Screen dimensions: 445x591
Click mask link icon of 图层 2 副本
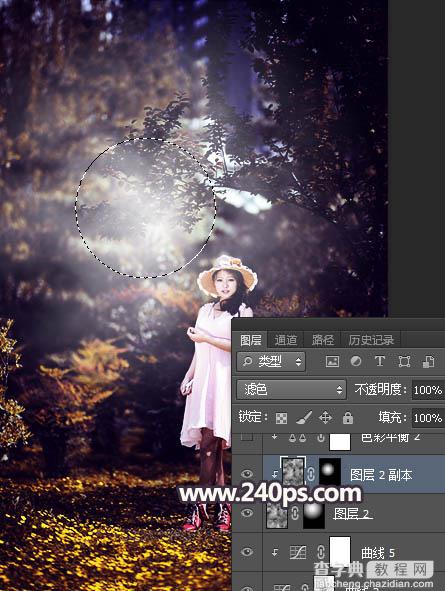tap(311, 474)
